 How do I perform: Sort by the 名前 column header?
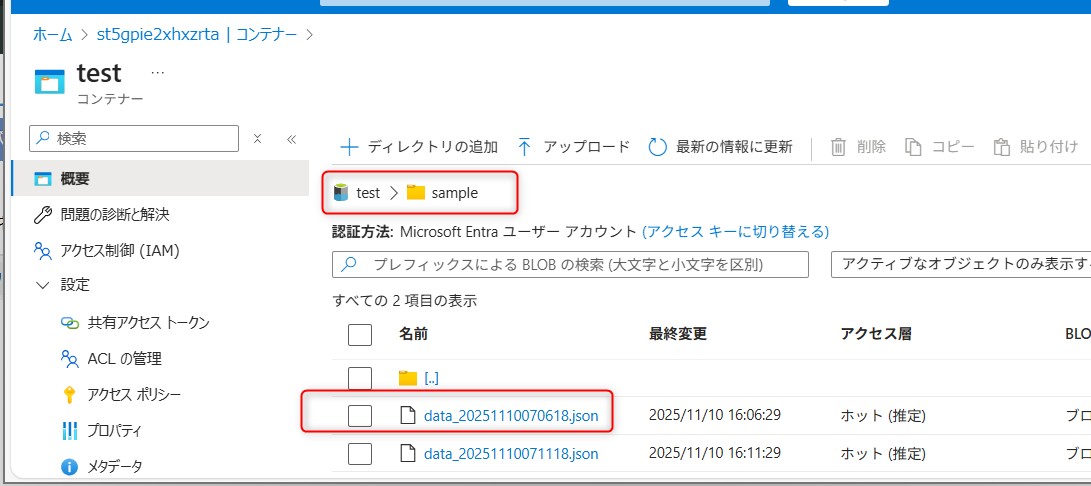(413, 334)
